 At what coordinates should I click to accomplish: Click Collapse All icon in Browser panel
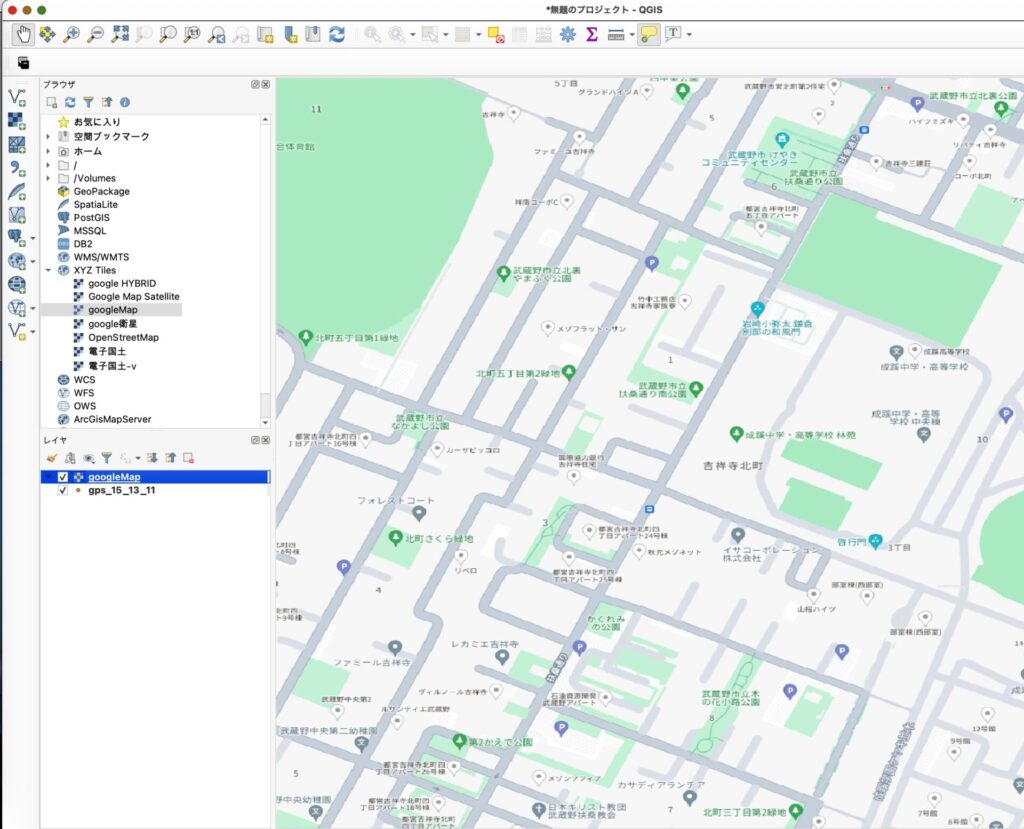pyautogui.click(x=106, y=103)
